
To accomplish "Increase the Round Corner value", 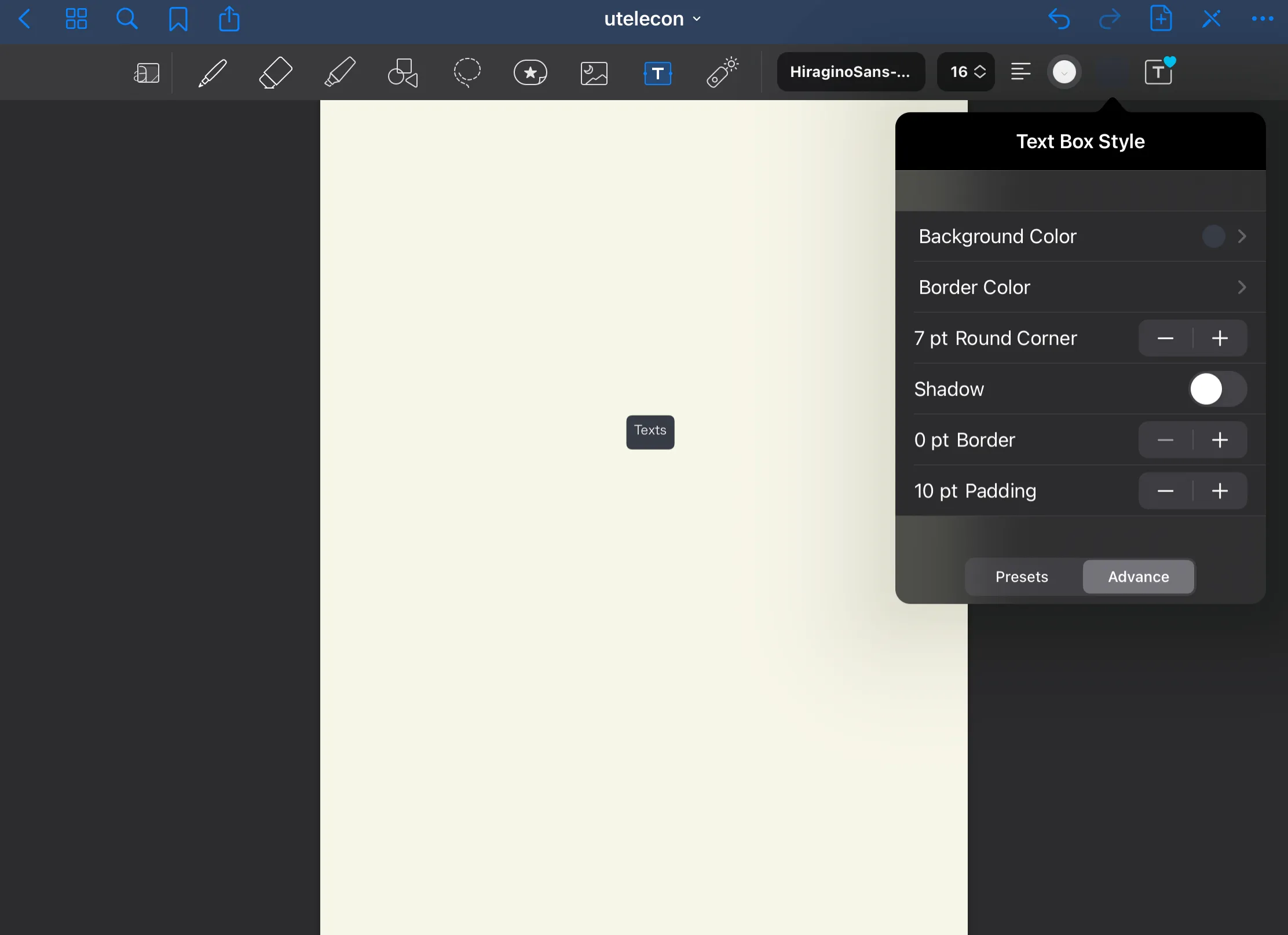I will (1220, 339).
